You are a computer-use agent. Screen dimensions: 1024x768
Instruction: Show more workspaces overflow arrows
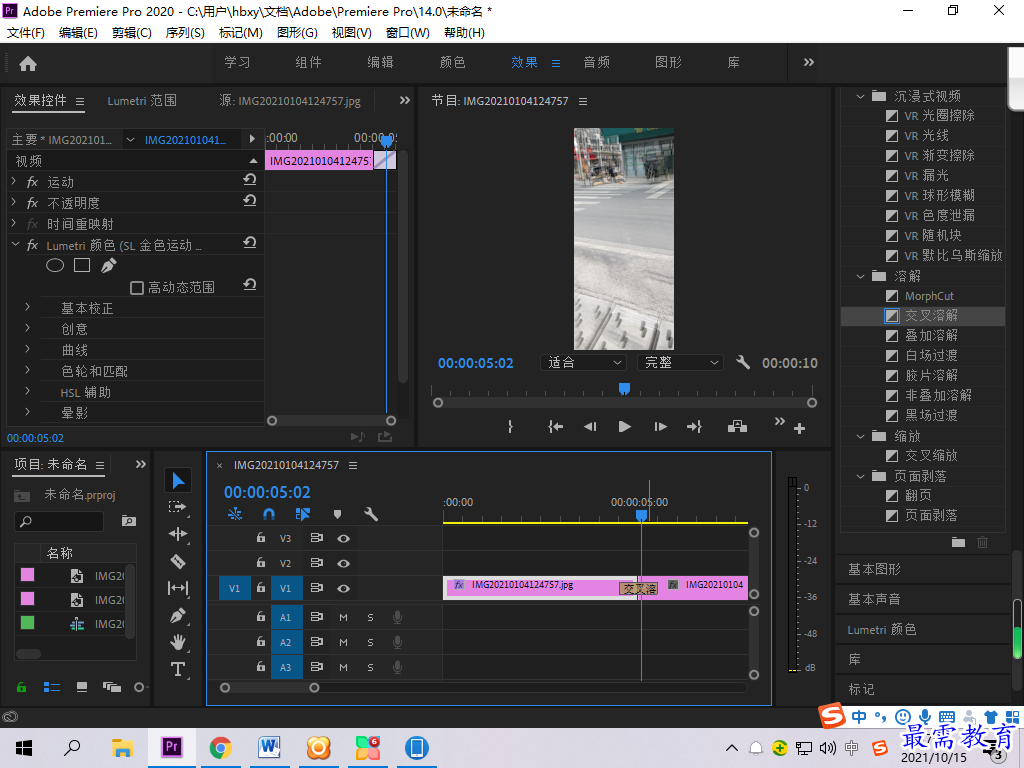(x=808, y=62)
